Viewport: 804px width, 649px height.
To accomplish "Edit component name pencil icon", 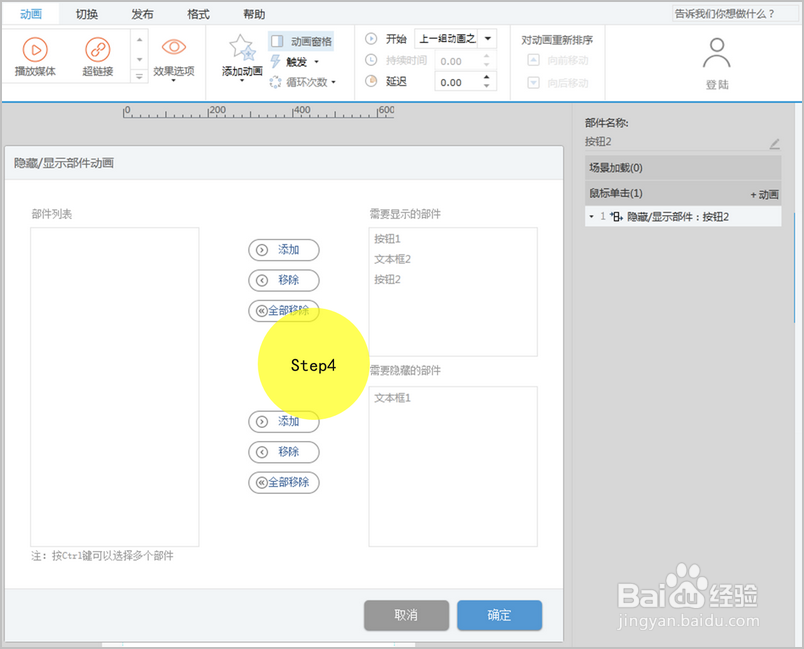I will coord(774,144).
